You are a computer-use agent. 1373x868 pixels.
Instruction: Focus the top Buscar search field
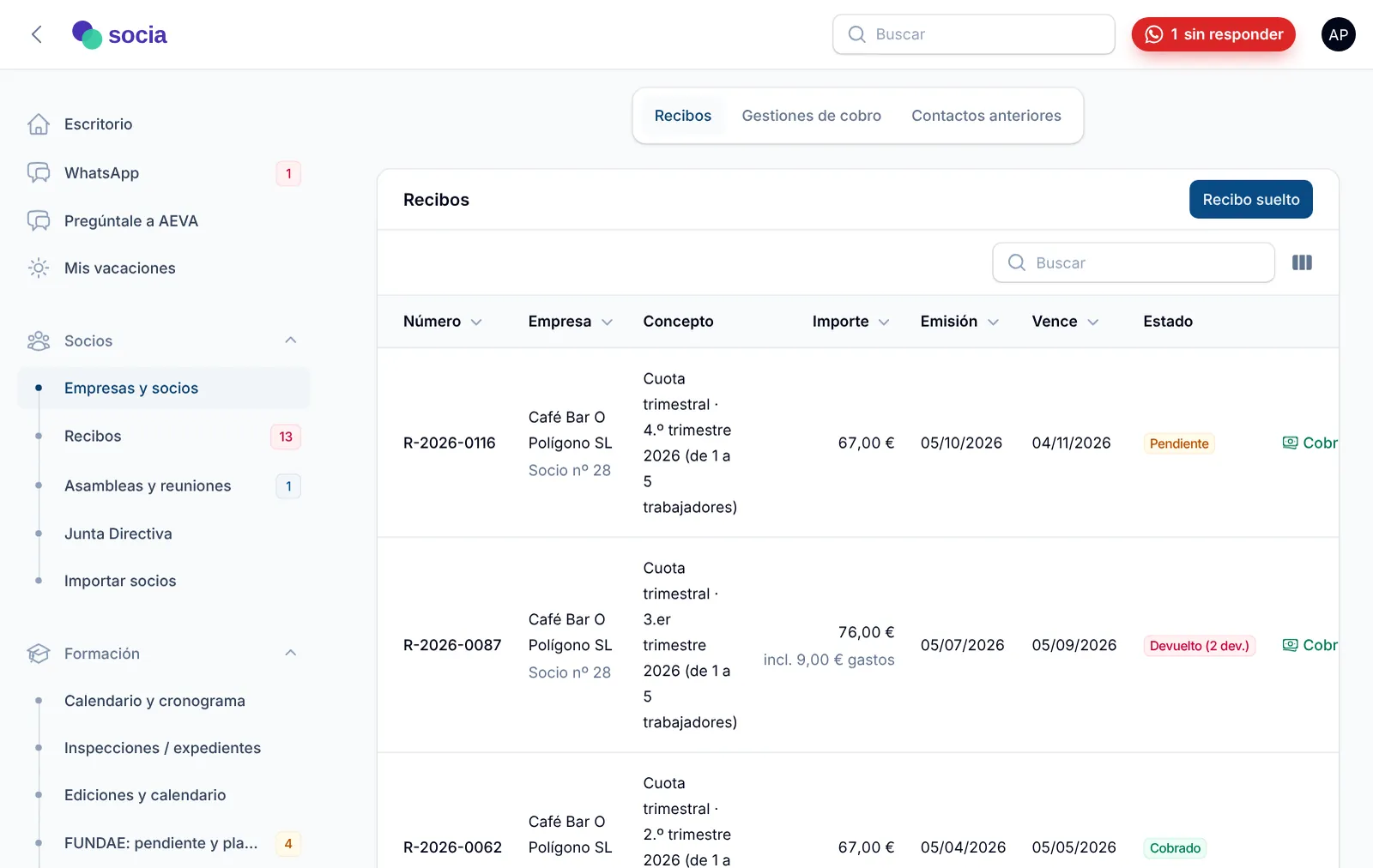tap(974, 34)
